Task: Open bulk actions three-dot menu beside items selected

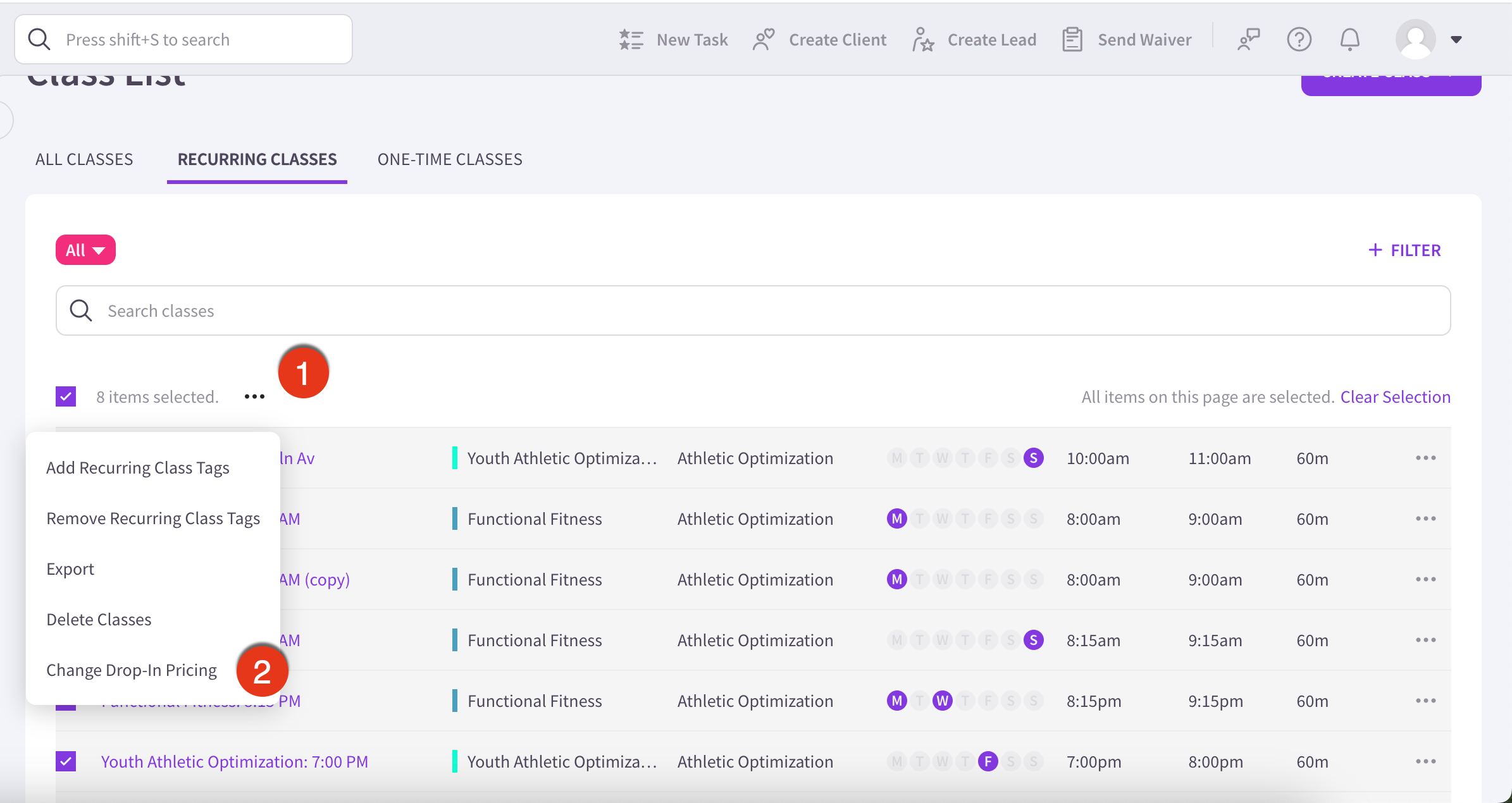Action: [254, 396]
